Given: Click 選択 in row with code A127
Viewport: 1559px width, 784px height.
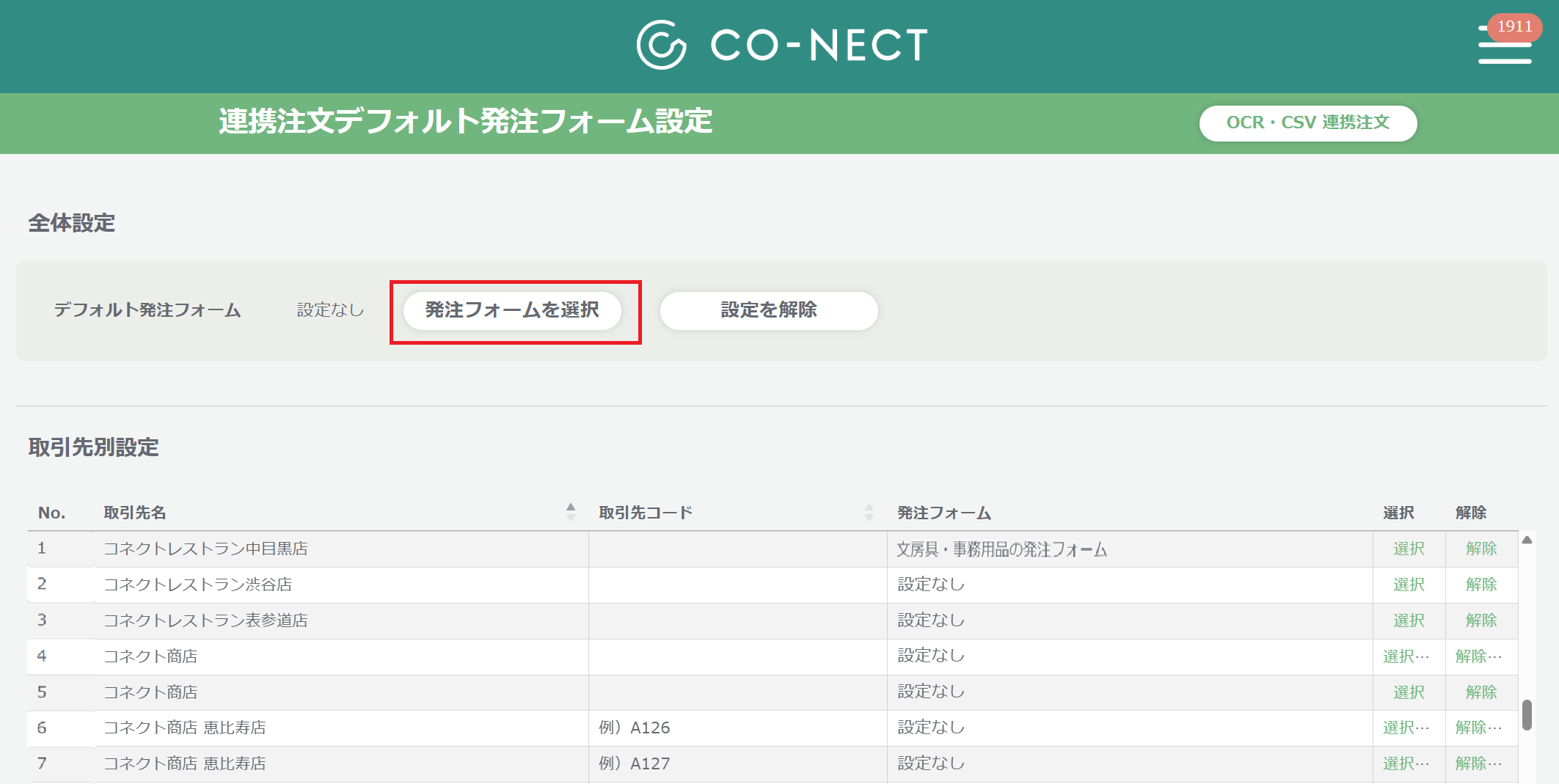Looking at the screenshot, I should click(x=1406, y=763).
